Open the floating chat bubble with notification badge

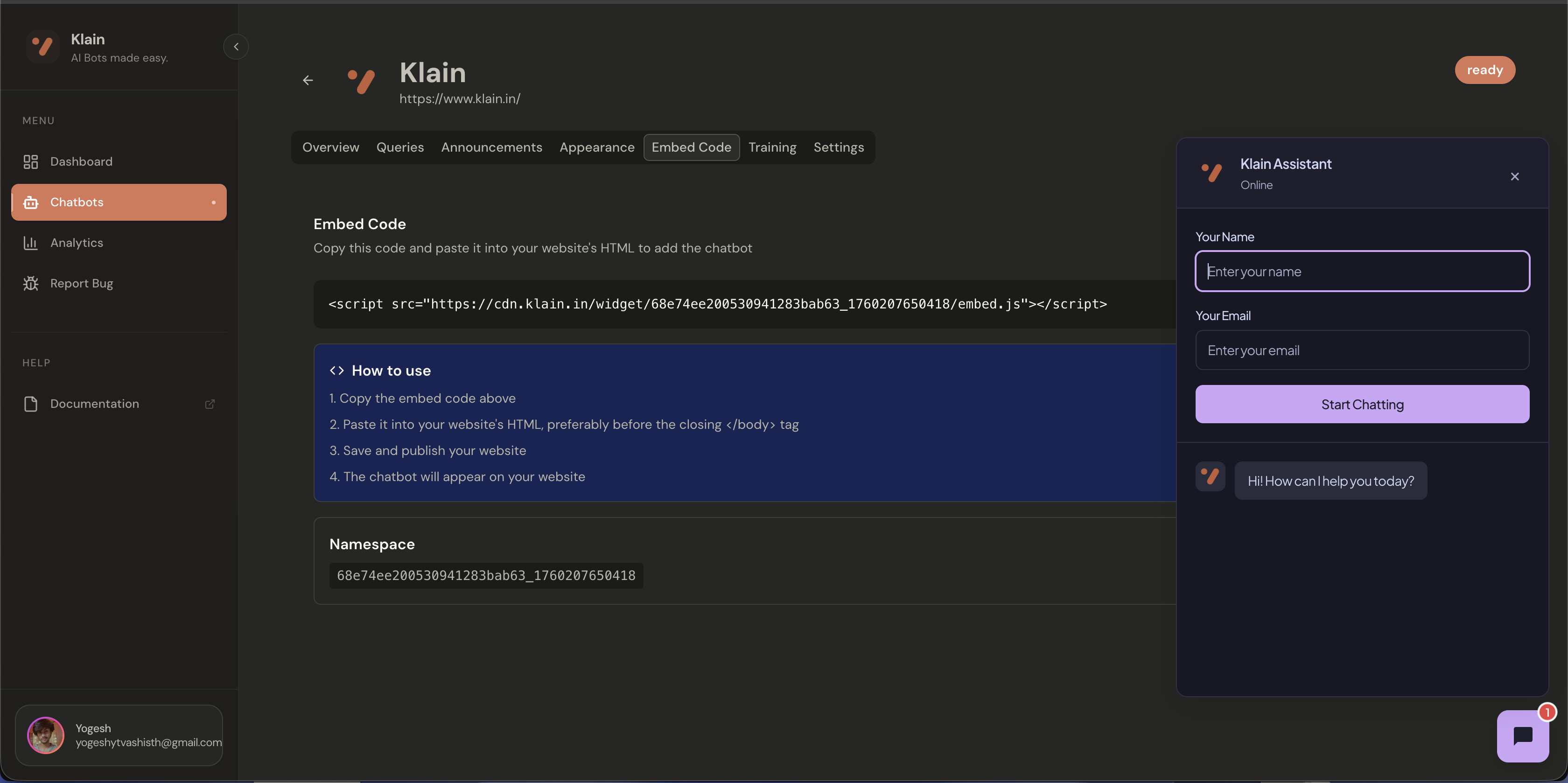click(1524, 735)
